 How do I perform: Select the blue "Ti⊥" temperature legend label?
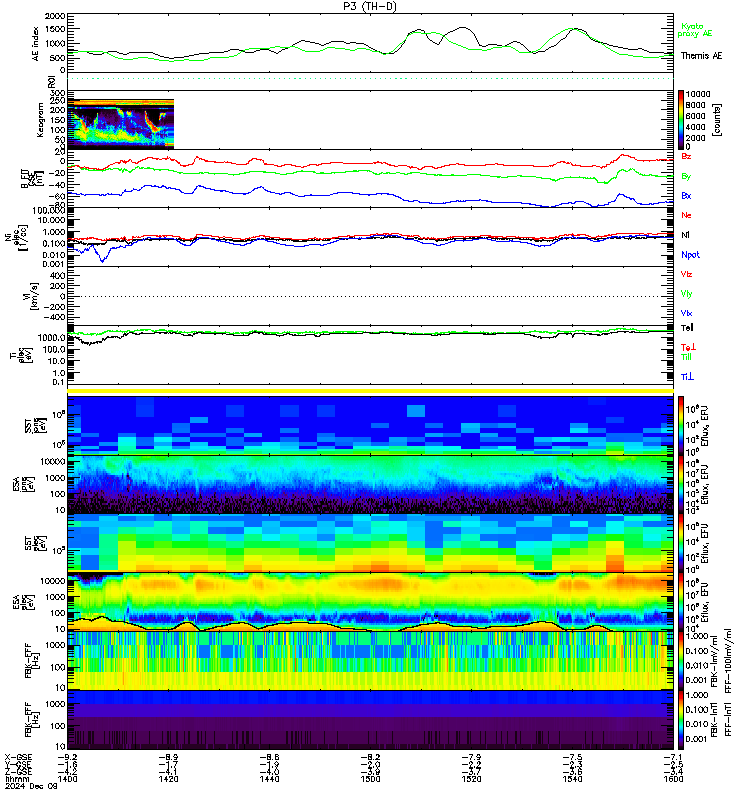[688, 377]
